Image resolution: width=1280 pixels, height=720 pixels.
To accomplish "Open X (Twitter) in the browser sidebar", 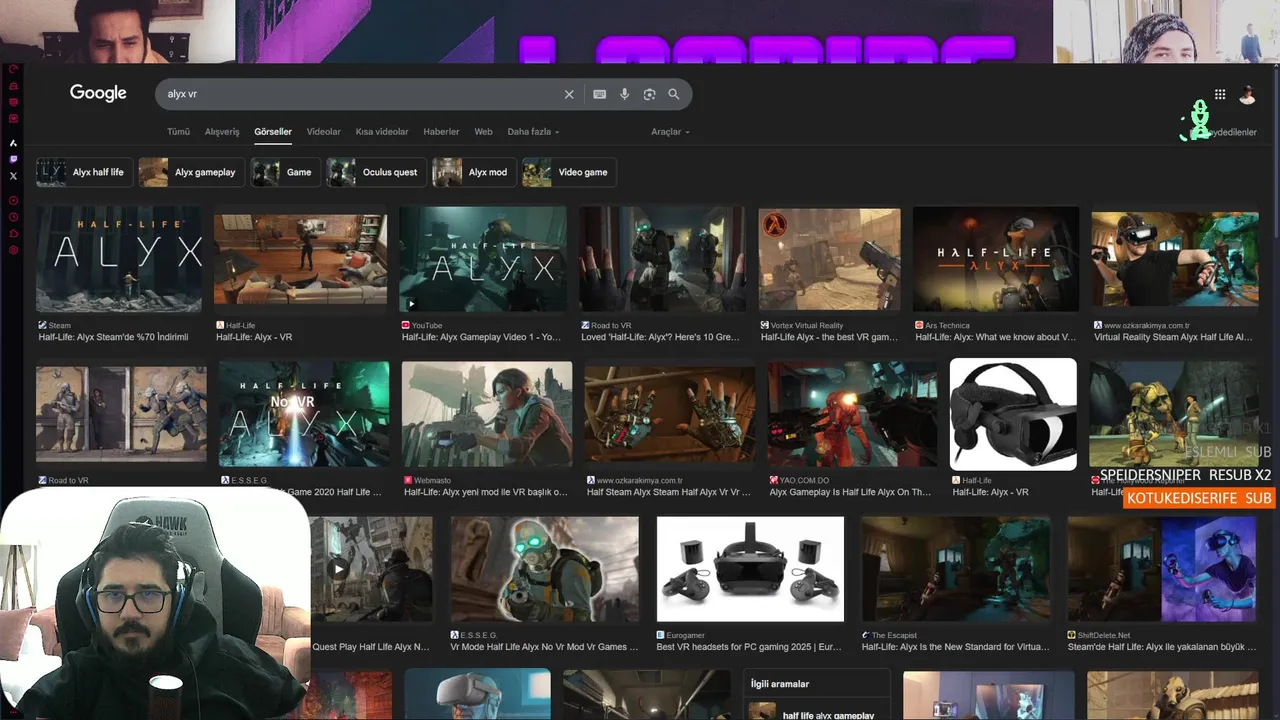I will tap(13, 176).
